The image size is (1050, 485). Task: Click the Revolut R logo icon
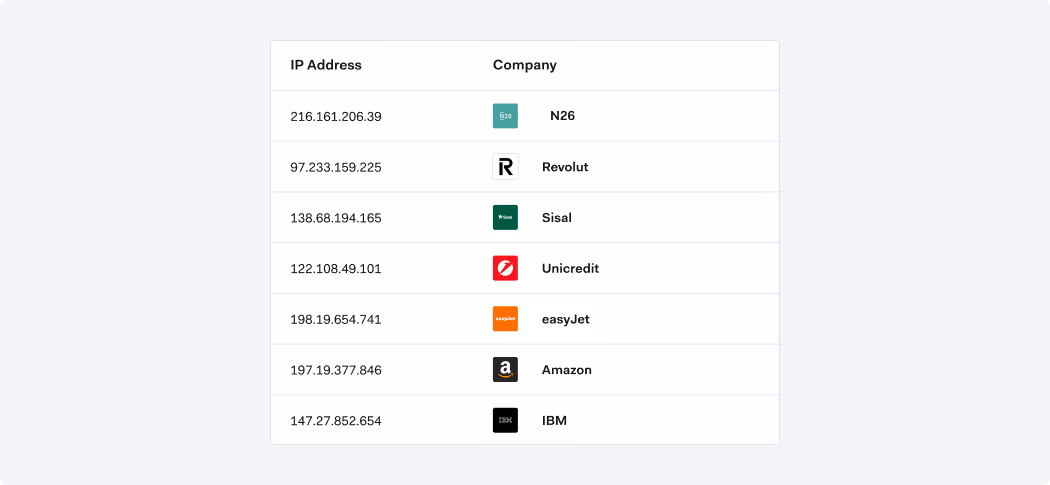pos(505,167)
